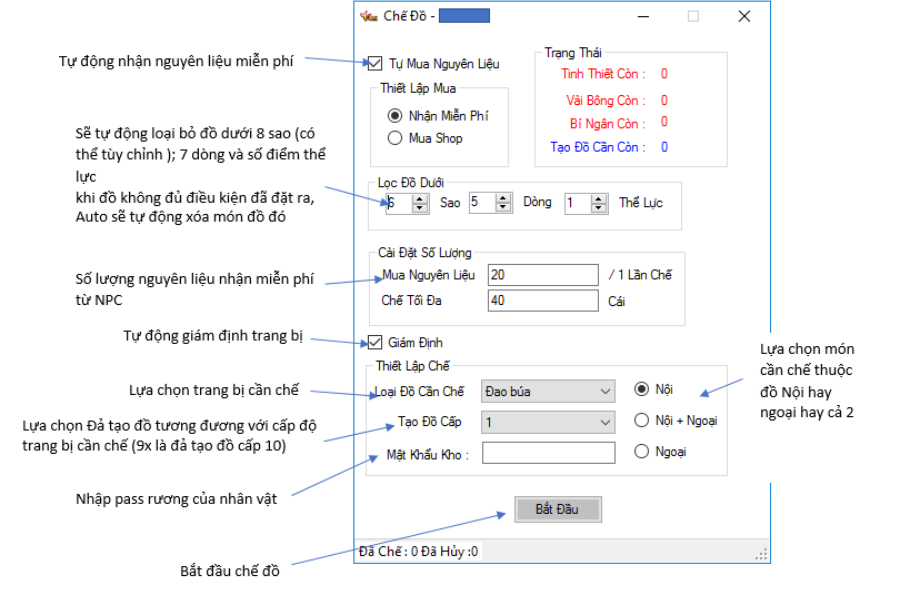Decrease the Dòng value with the down arrow
900x600 pixels.
point(501,206)
